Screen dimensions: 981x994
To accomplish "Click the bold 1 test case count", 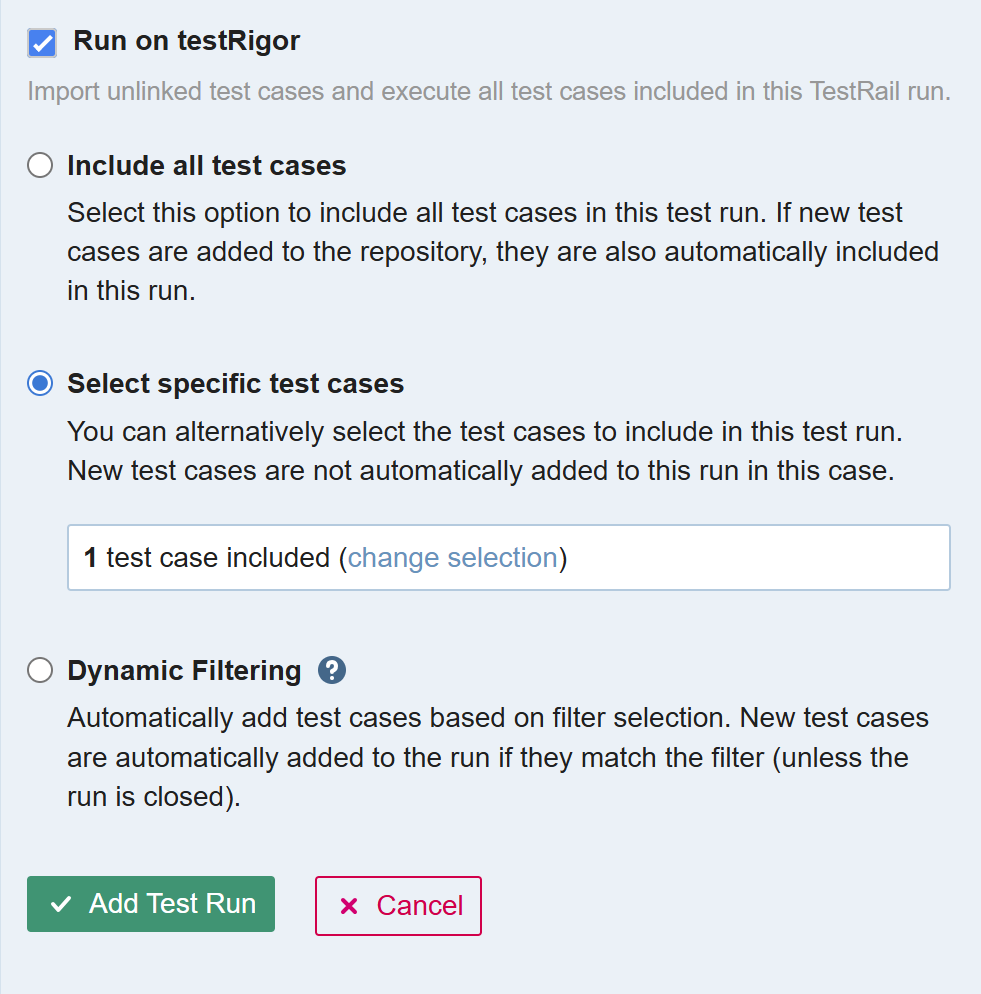I will 90,558.
